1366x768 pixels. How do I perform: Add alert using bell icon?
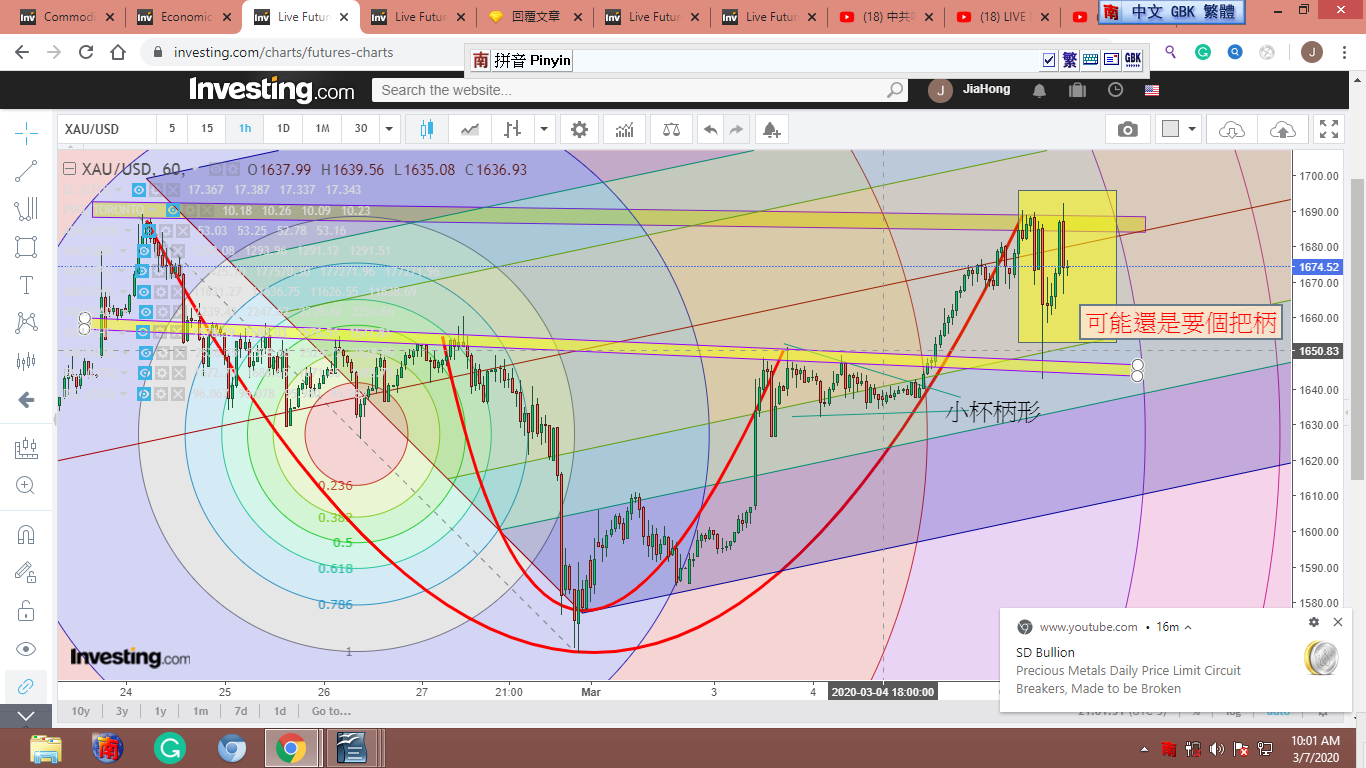(x=770, y=129)
